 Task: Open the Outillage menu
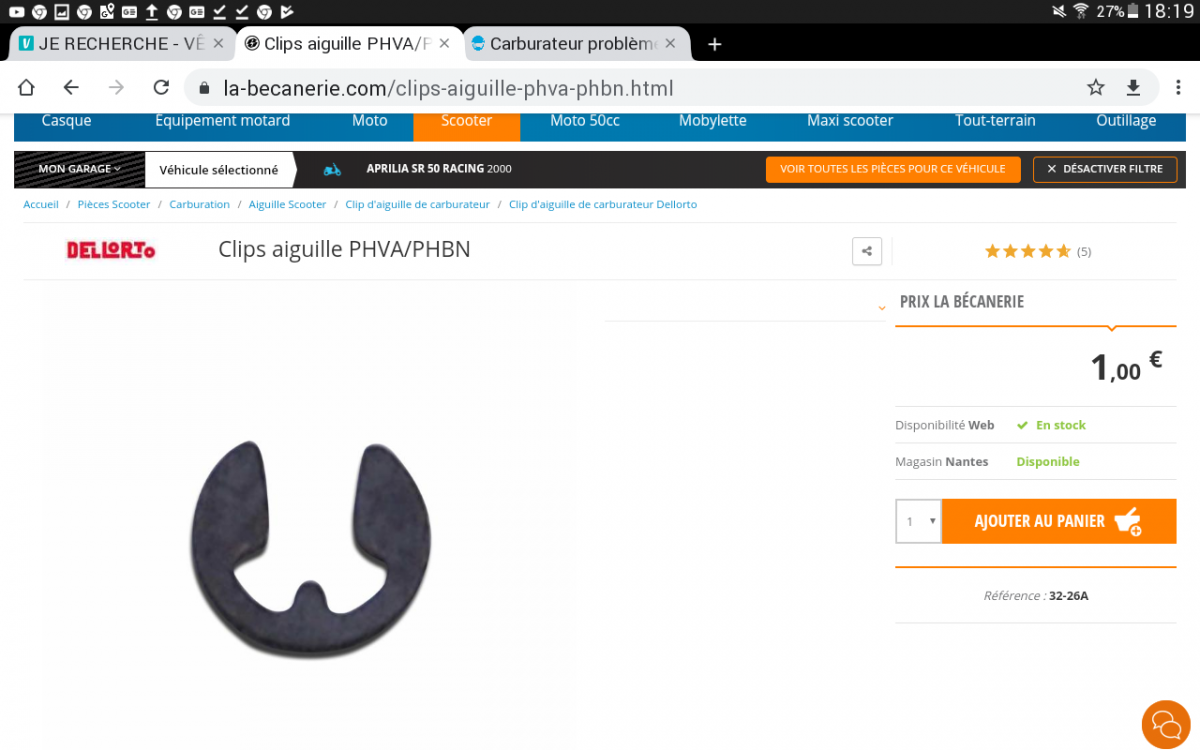coord(1126,120)
